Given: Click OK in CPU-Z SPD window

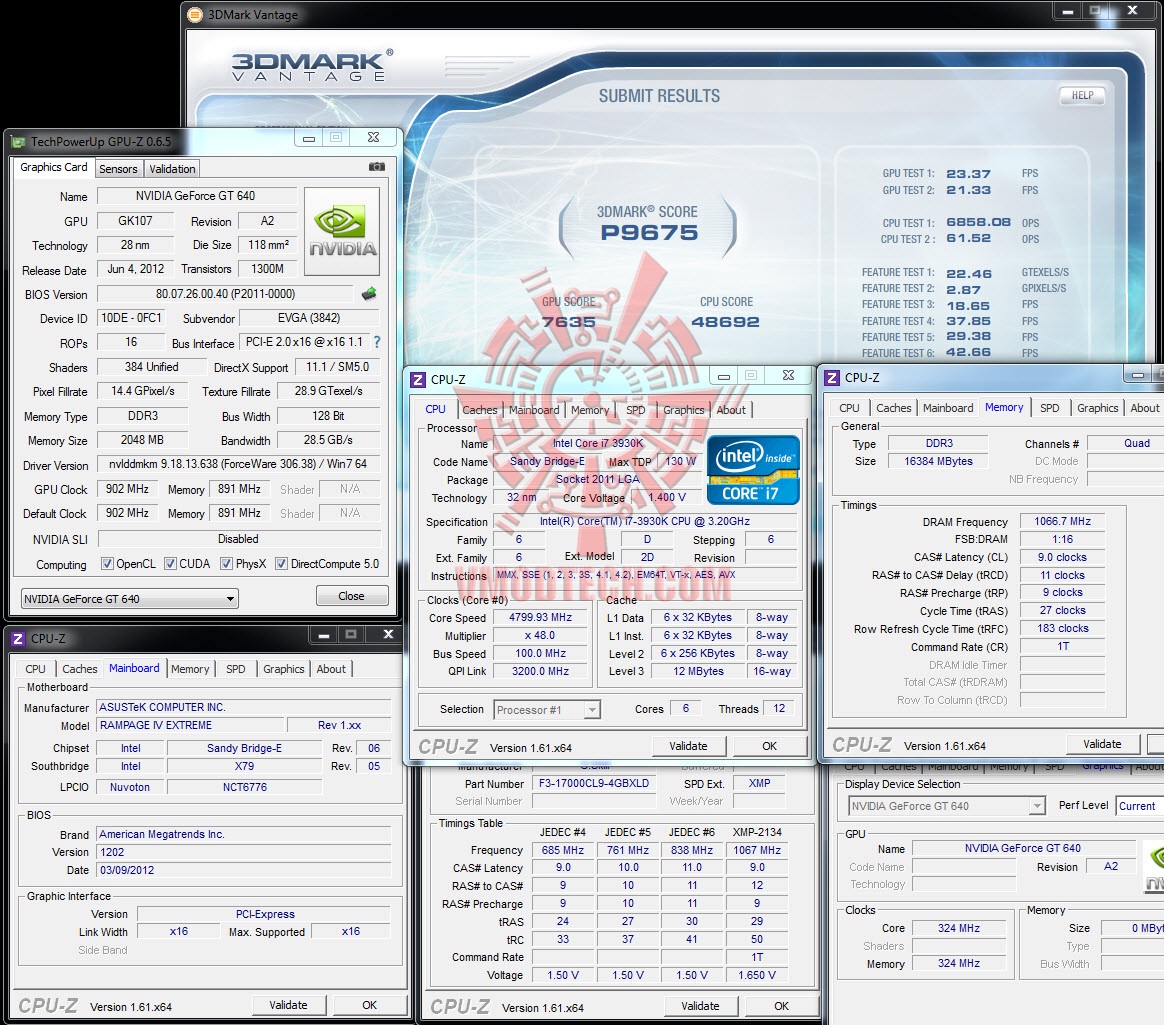Looking at the screenshot, I should [x=782, y=1006].
